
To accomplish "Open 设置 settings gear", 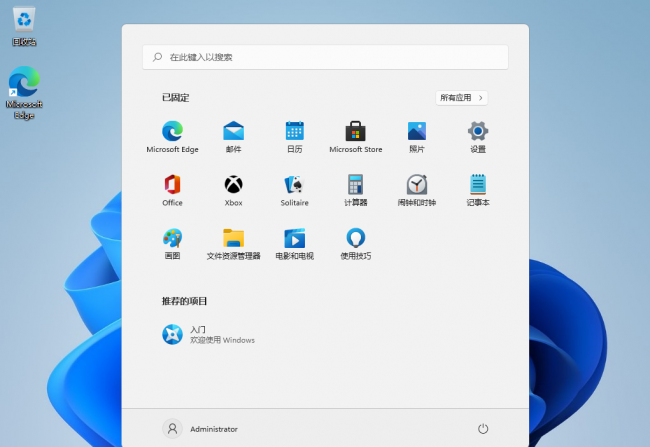I will (x=478, y=137).
